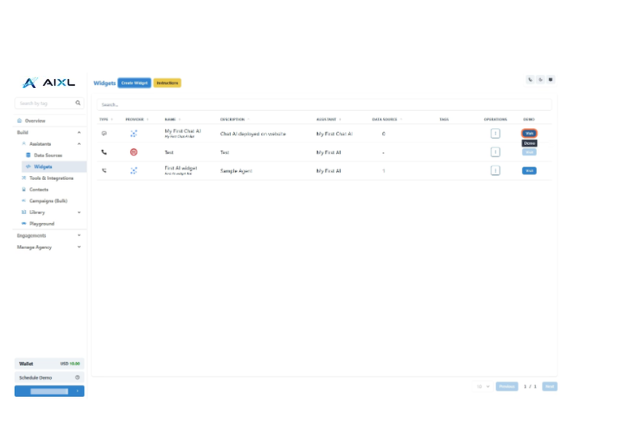Click the yellow Instructions button
The height and width of the screenshot is (432, 621).
(x=167, y=83)
